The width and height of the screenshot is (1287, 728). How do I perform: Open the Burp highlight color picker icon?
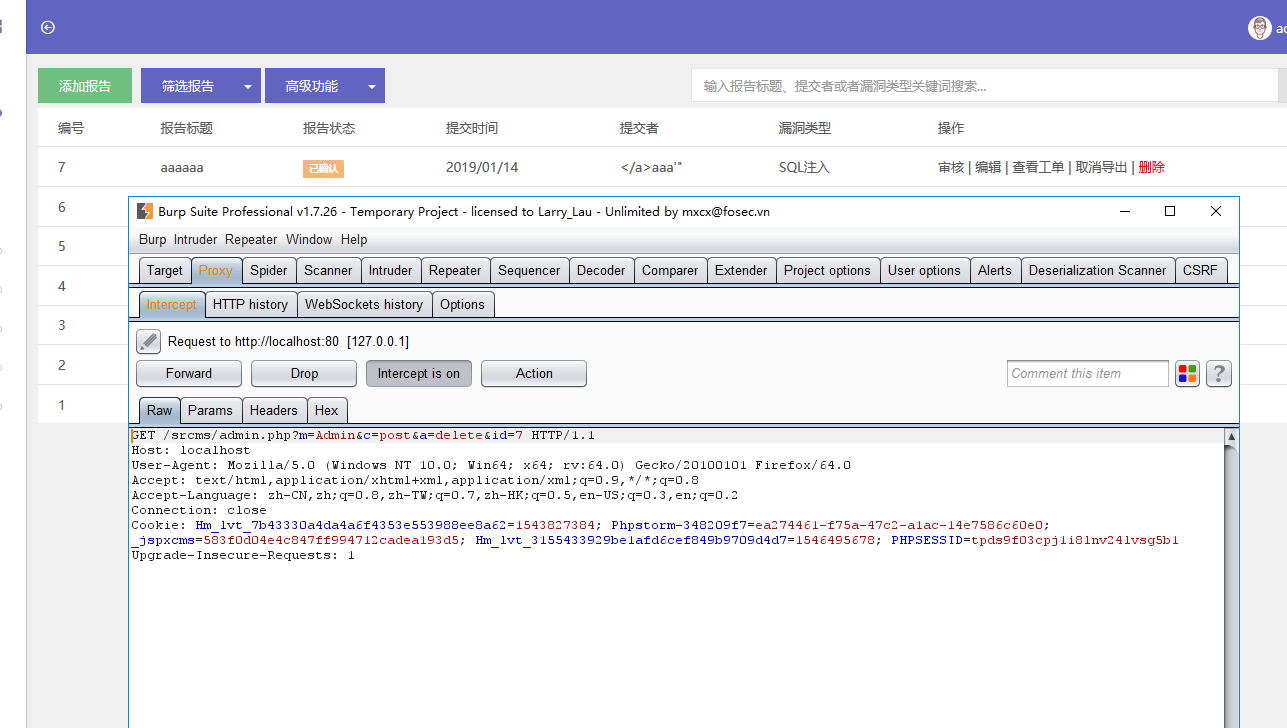click(x=1187, y=374)
